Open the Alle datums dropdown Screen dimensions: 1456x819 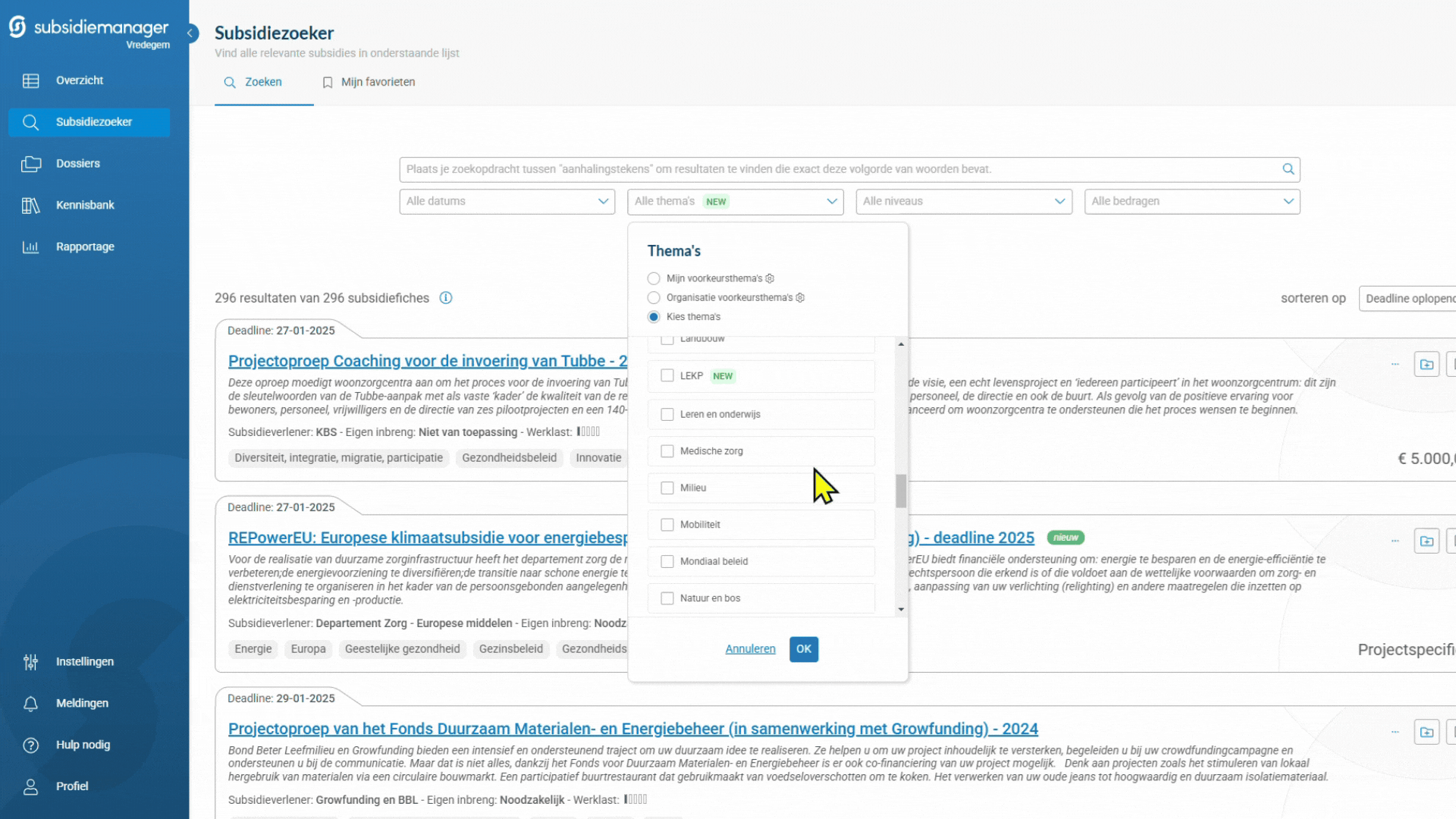507,202
